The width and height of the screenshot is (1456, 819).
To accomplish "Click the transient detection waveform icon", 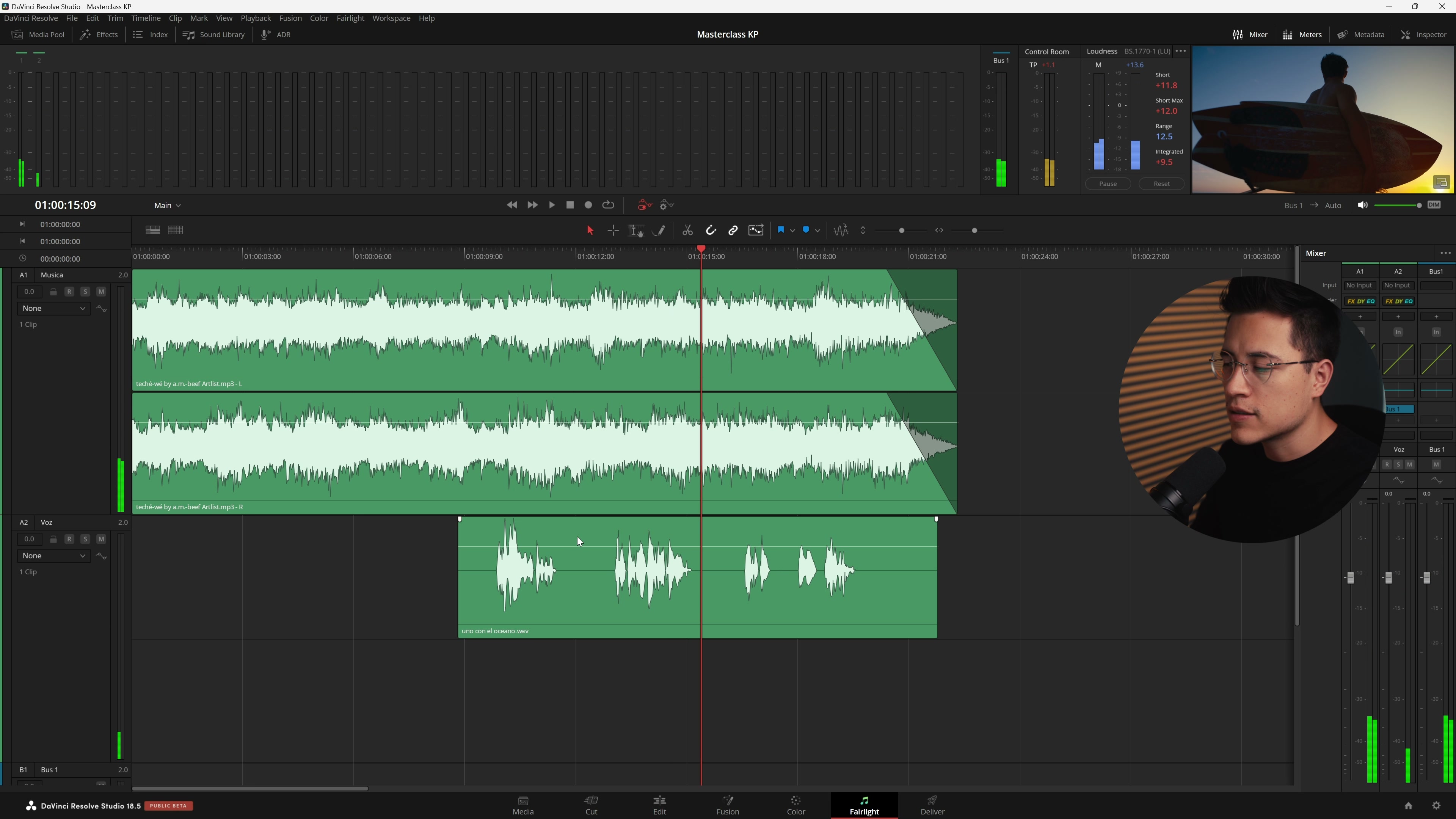I will [841, 230].
